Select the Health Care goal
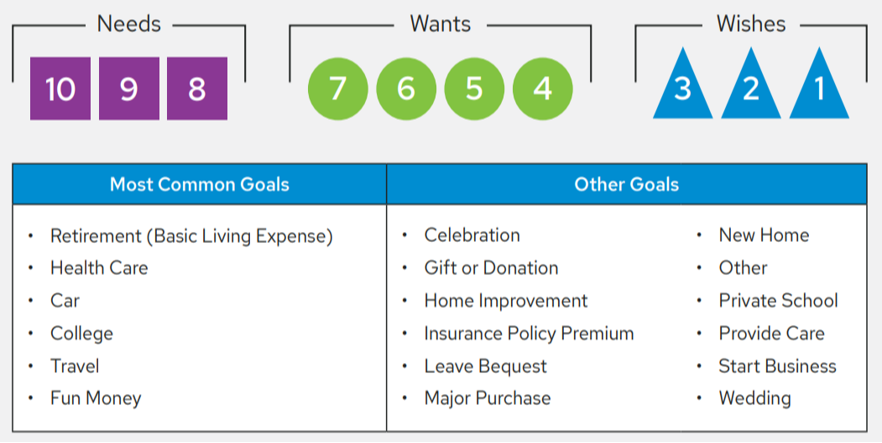This screenshot has width=882, height=443. 99,268
